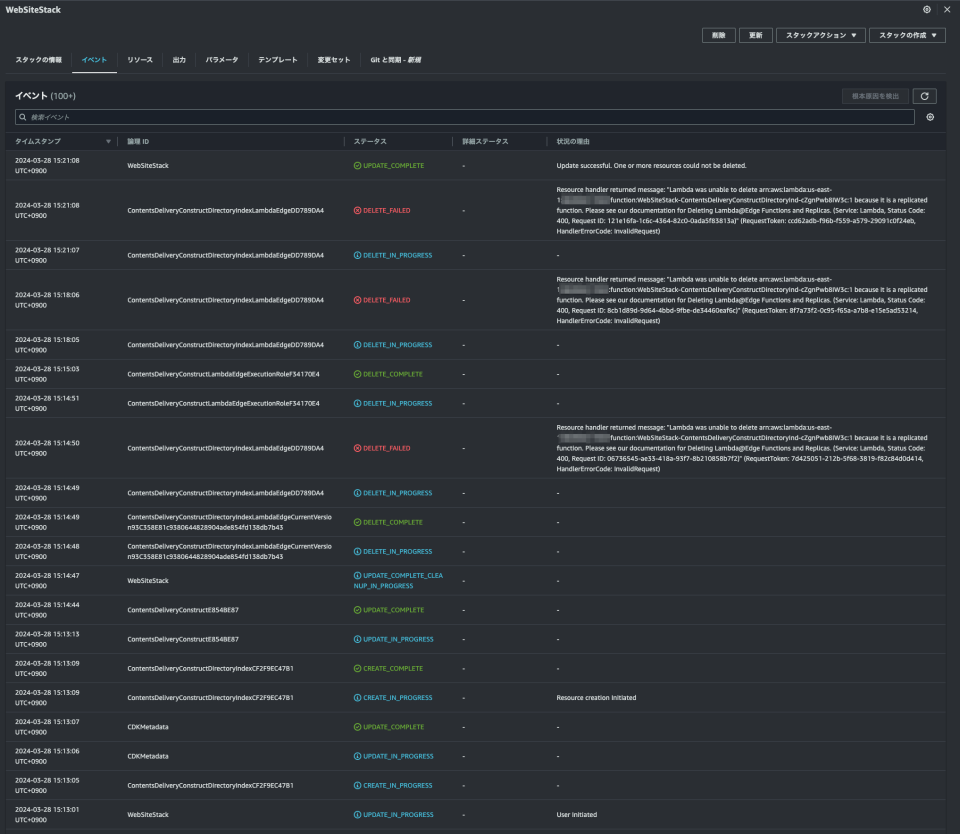Open table display preferences via gear icon
Image resolution: width=960 pixels, height=834 pixels.
pos(931,116)
